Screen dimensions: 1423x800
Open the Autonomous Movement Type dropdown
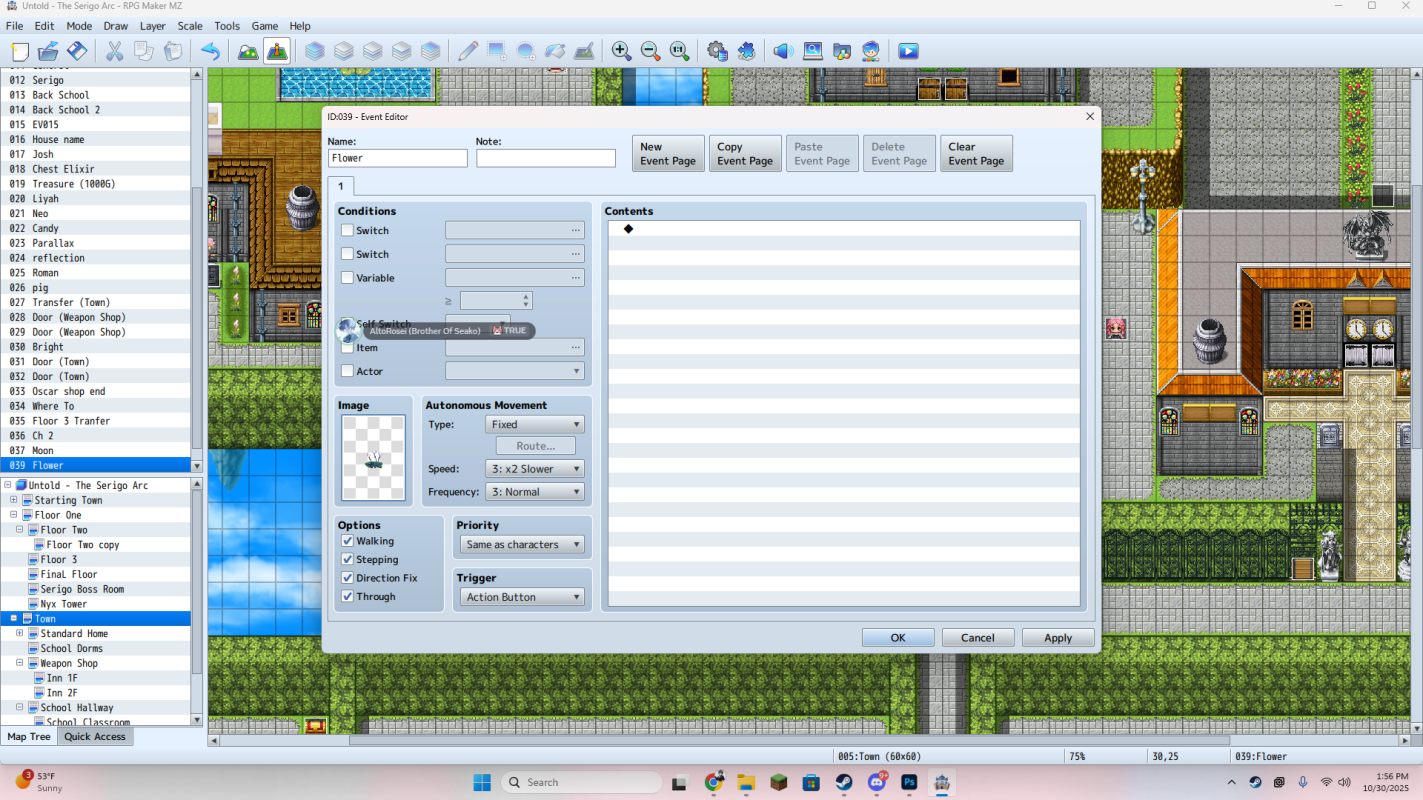535,424
